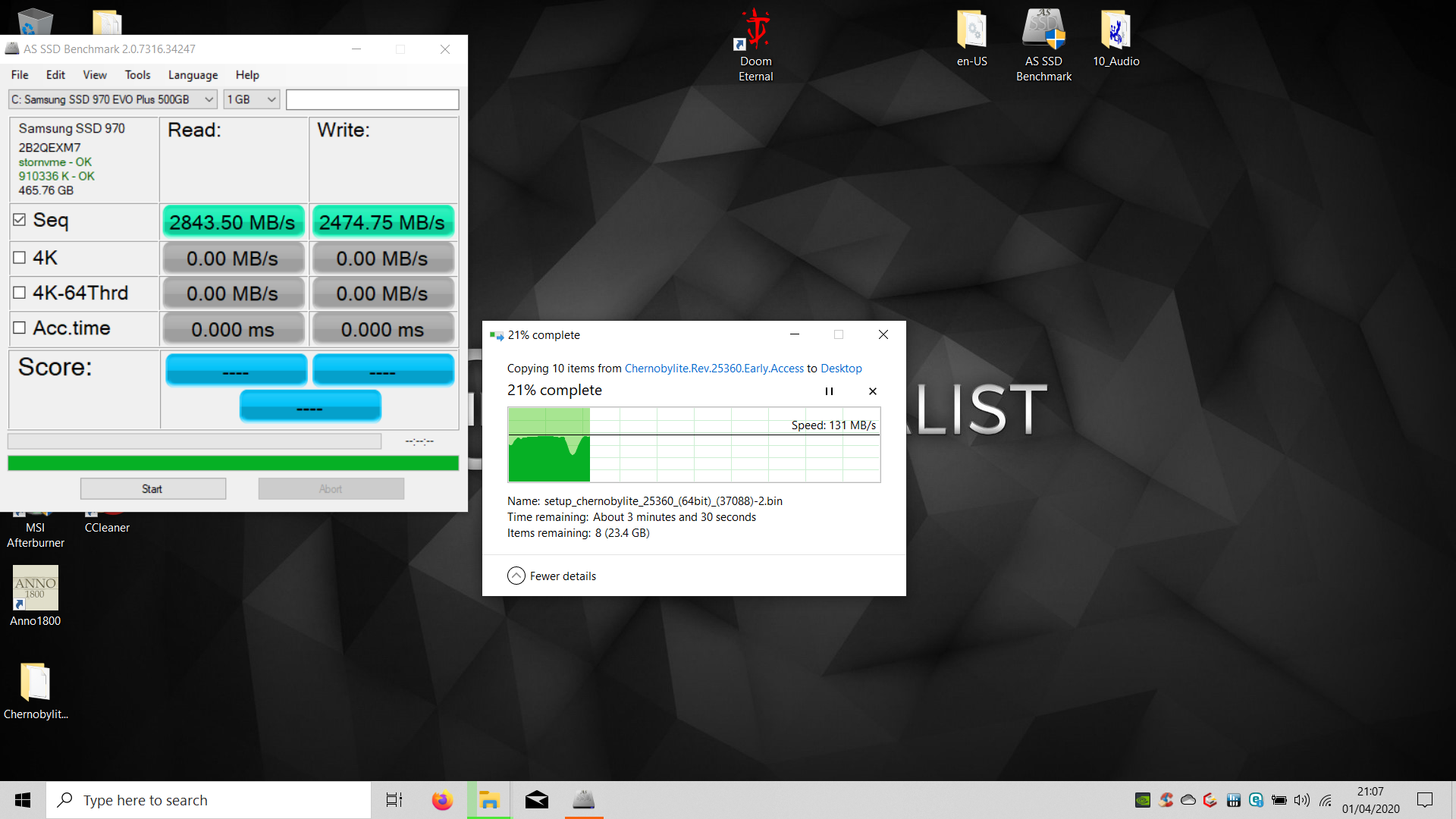1456x819 pixels.
Task: Click the Windows Start button
Action: tap(23, 800)
